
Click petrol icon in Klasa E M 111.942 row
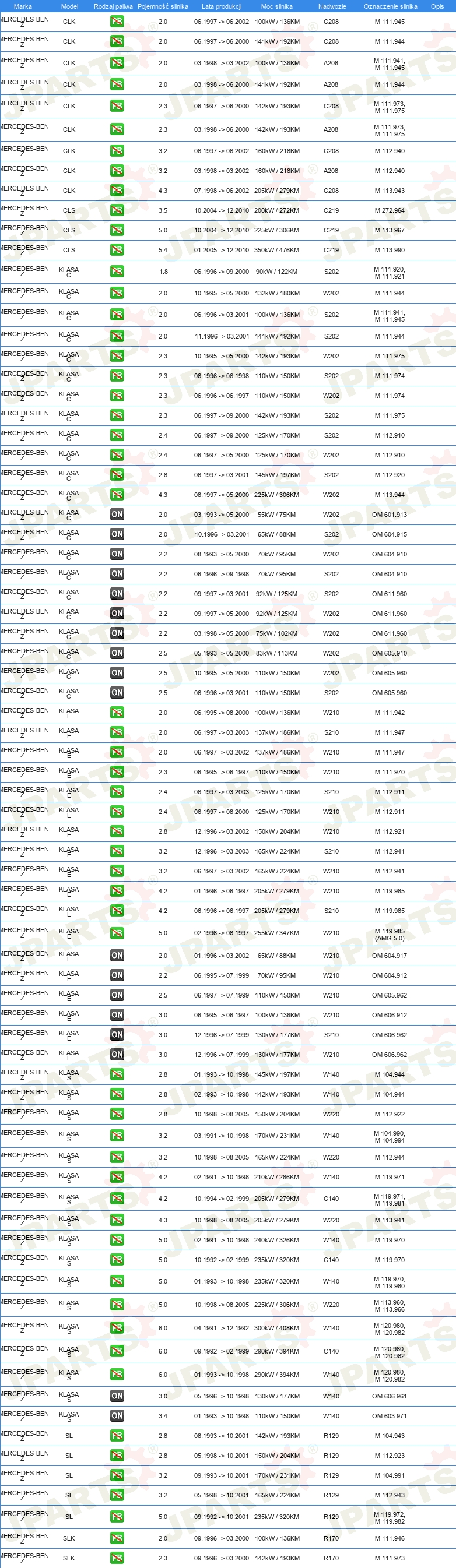coord(117,713)
